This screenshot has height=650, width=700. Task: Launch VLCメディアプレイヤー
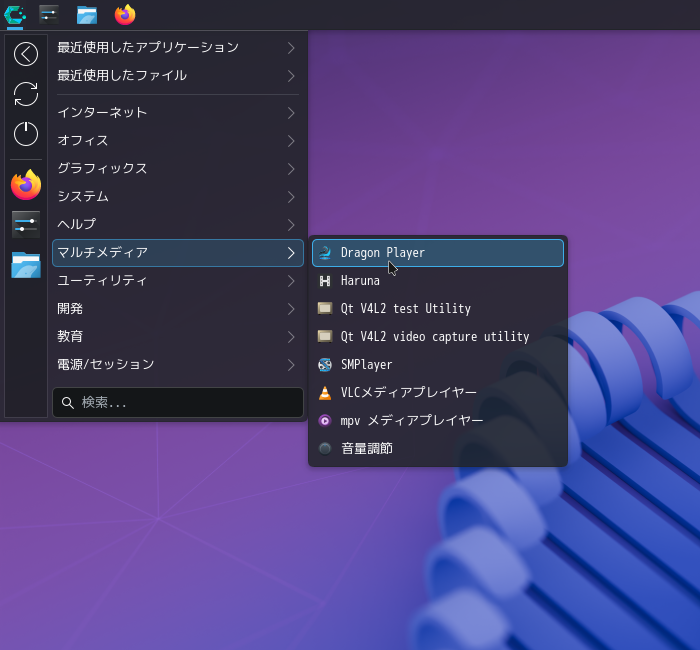coord(438,393)
